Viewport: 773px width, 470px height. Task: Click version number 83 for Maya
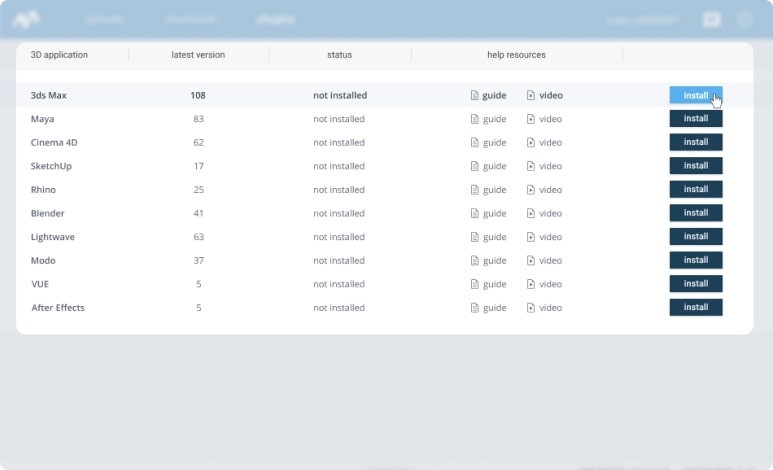pos(199,119)
